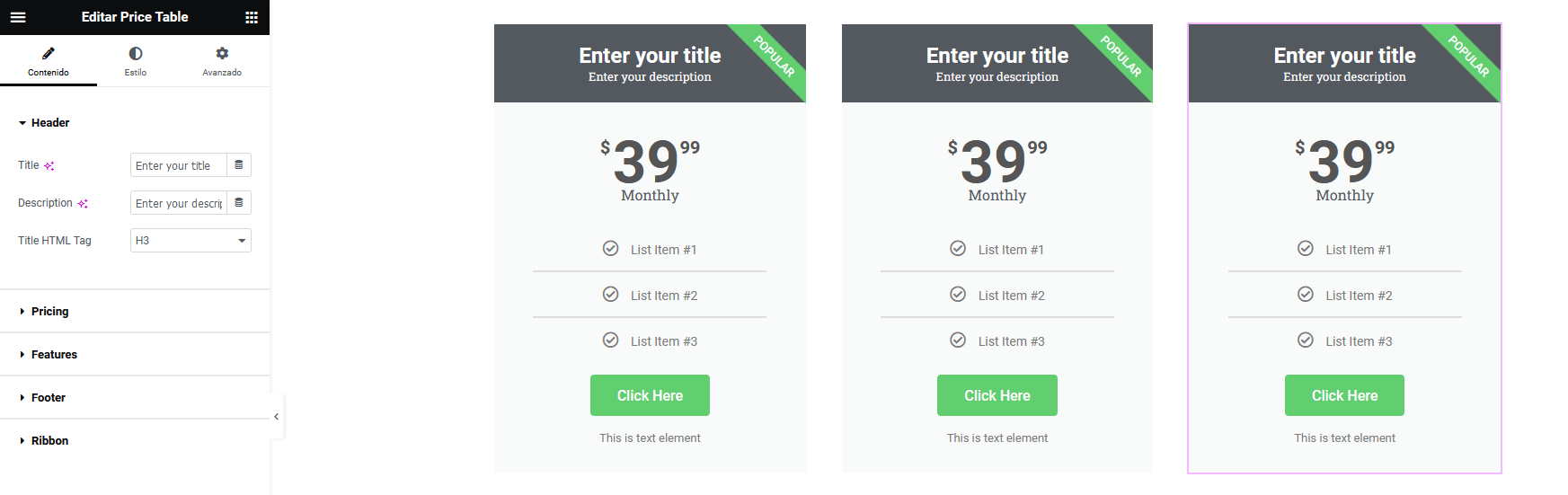Open the Avanzado tab
This screenshot has width=1568, height=495.
coord(222,61)
